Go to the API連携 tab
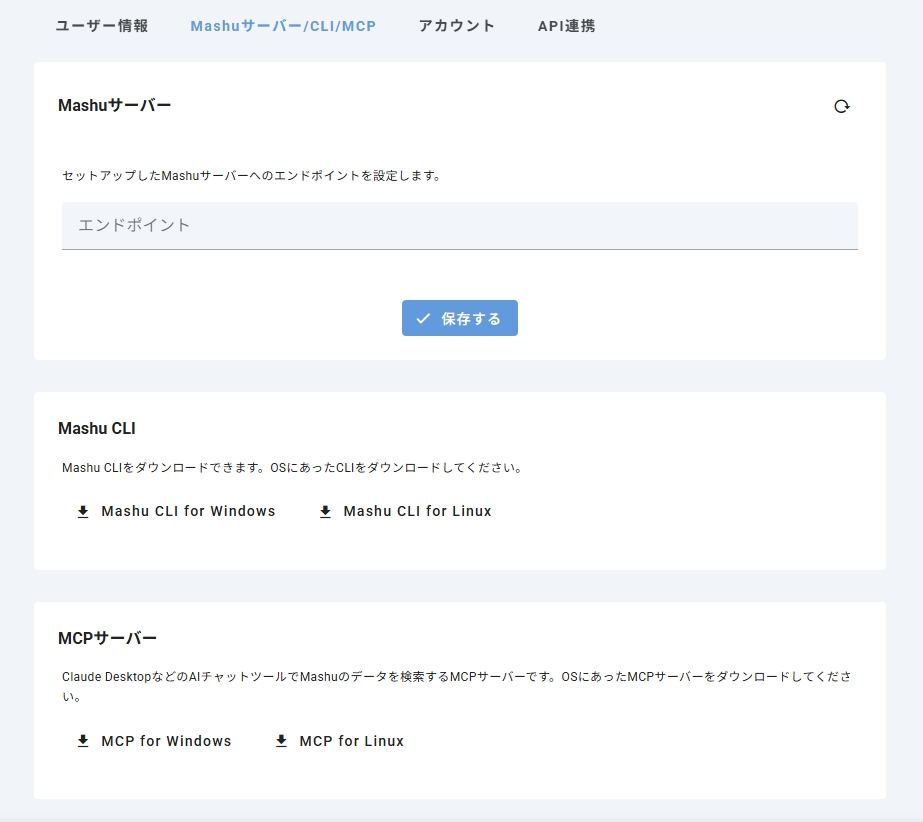This screenshot has height=822, width=923. coord(566,26)
